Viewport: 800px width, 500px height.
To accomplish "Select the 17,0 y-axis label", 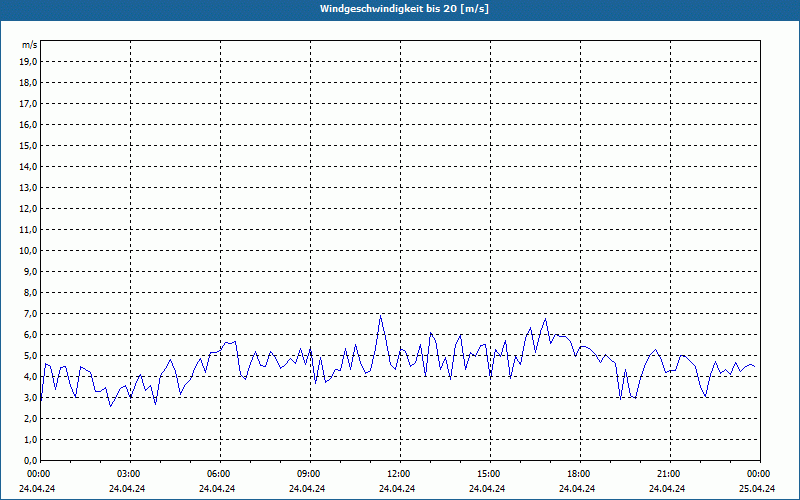I will click(x=28, y=104).
